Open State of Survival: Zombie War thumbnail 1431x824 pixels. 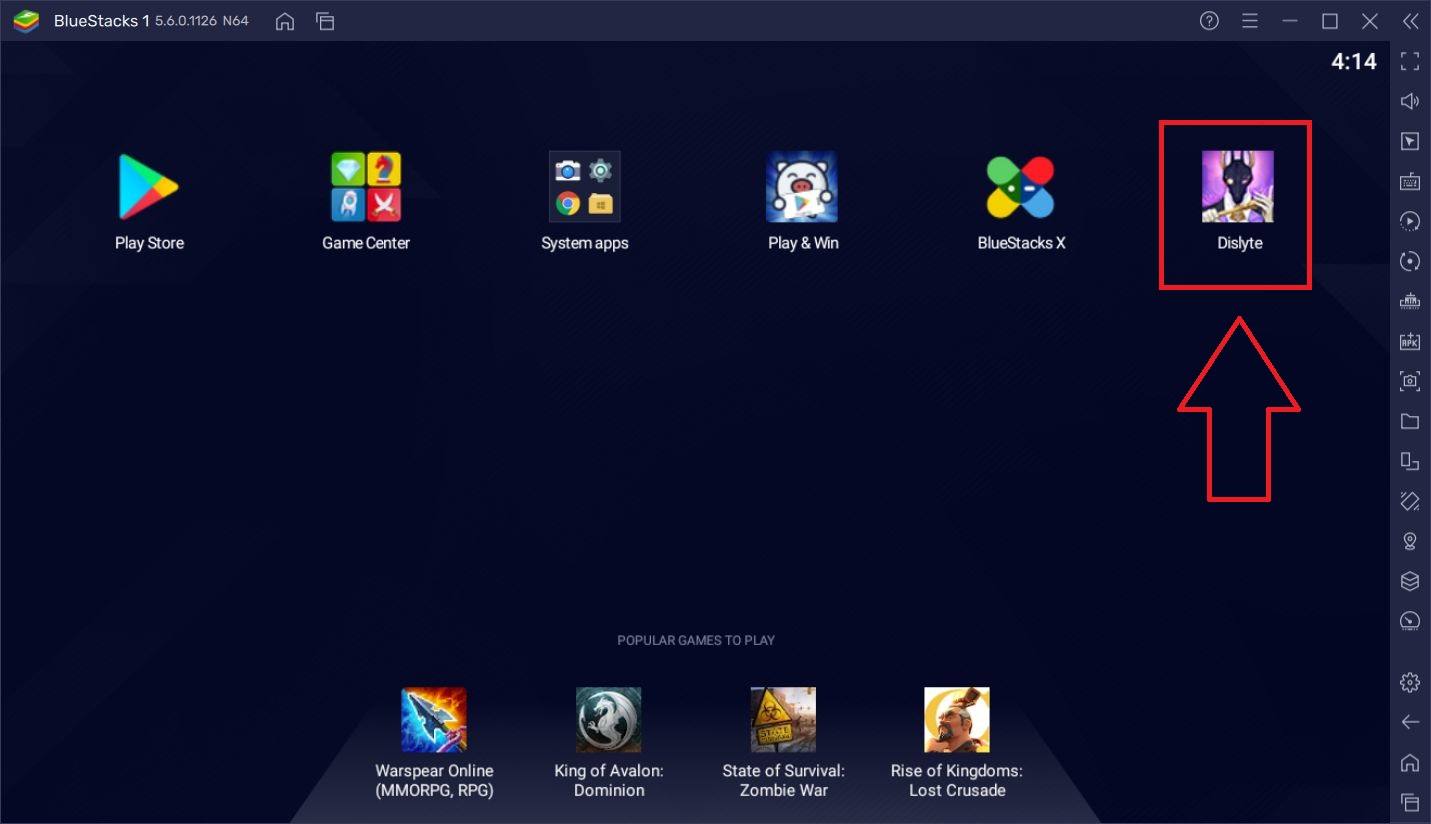click(784, 719)
